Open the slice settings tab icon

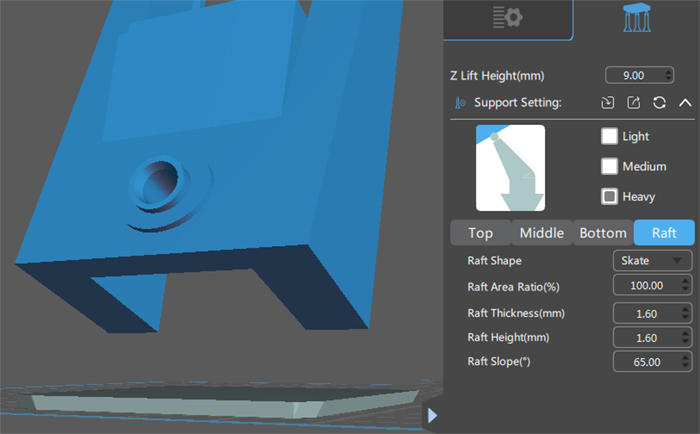tap(508, 18)
